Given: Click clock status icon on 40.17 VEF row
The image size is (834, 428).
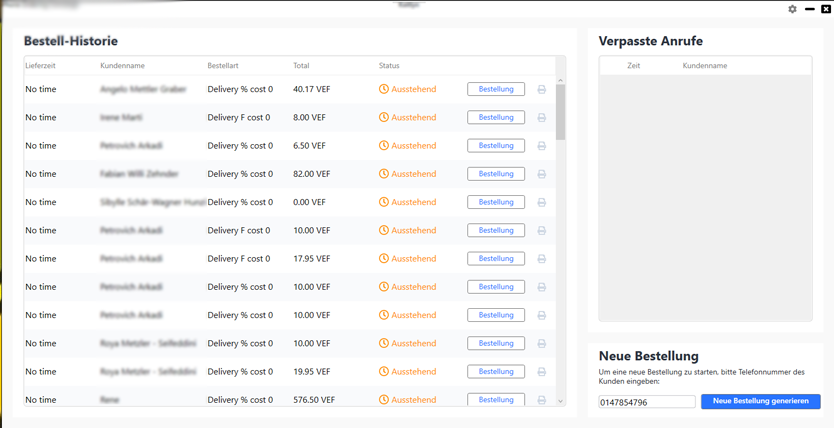Looking at the screenshot, I should (384, 89).
